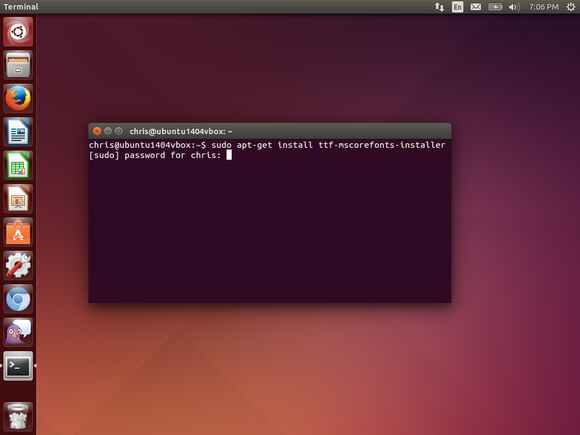Open the network connections indicator menu

pos(439,7)
